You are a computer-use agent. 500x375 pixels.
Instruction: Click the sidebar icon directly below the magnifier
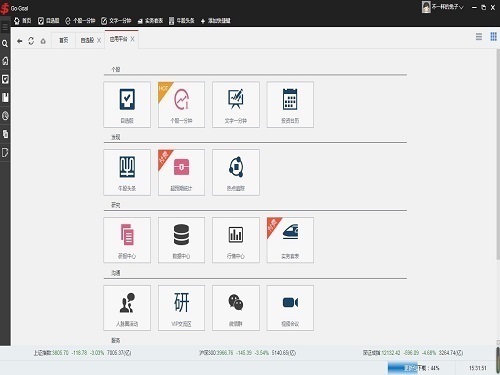pos(5,61)
